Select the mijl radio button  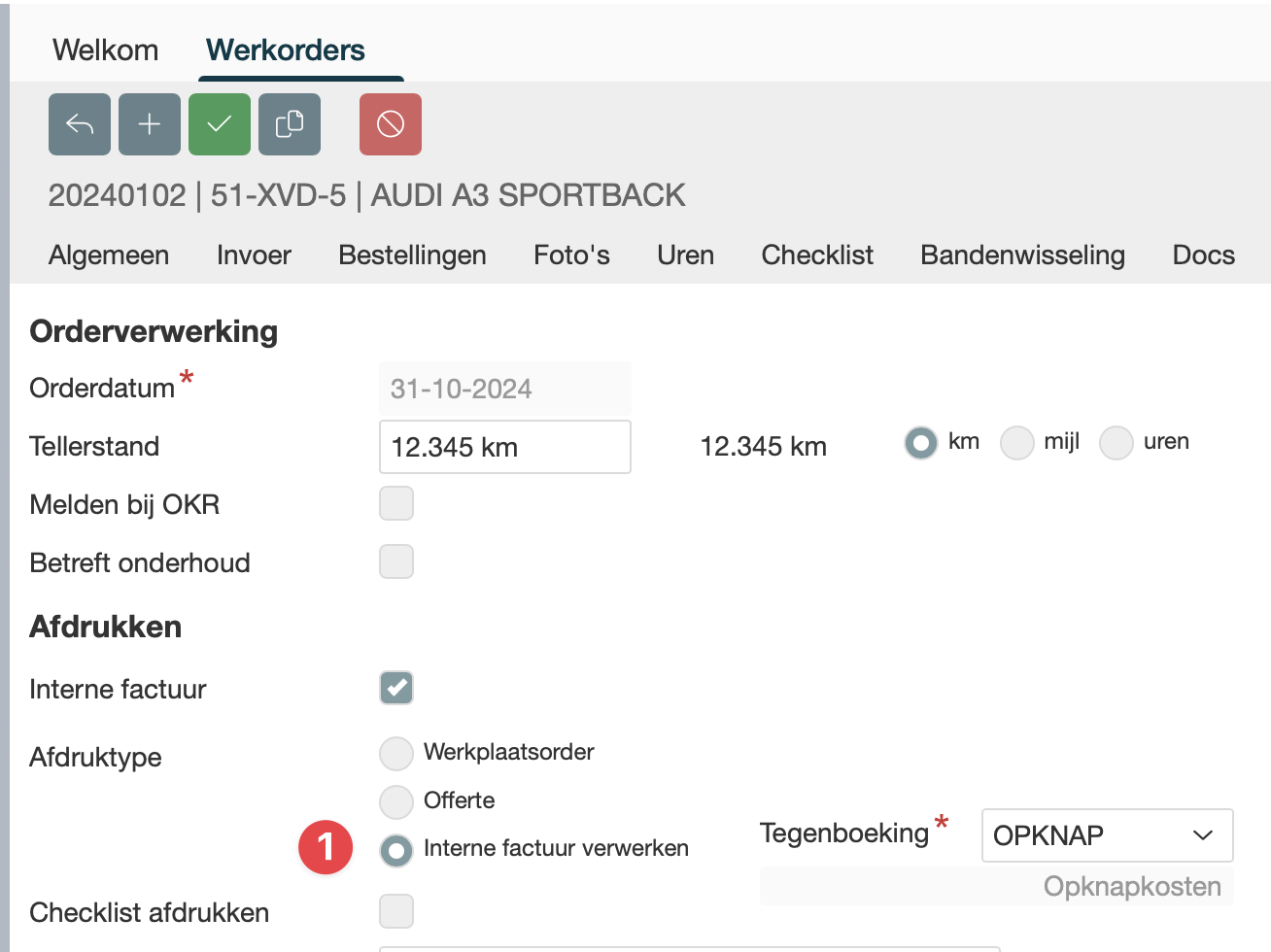pyautogui.click(x=1016, y=443)
